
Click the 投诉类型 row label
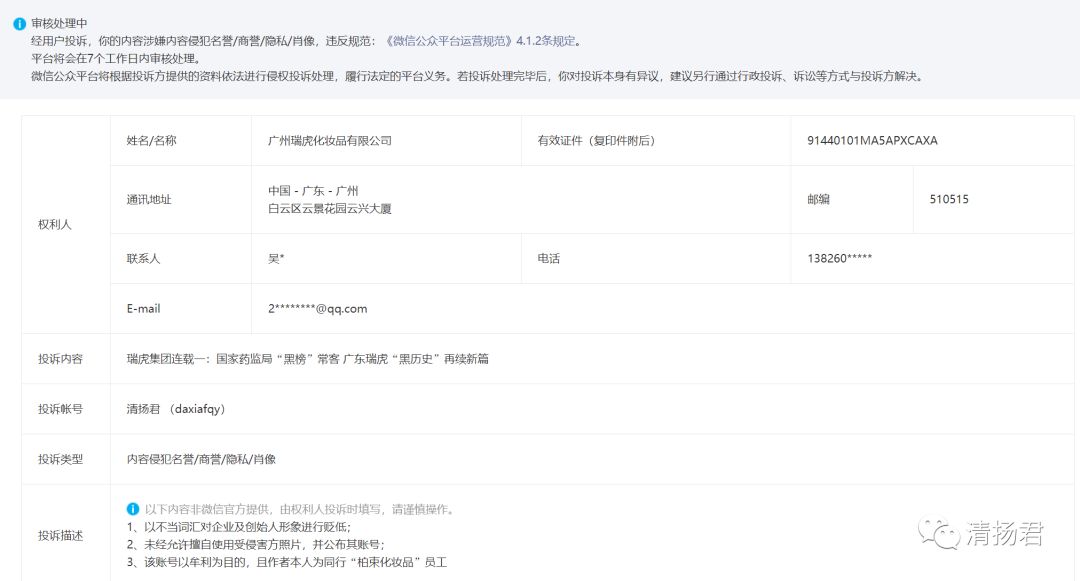pyautogui.click(x=61, y=459)
